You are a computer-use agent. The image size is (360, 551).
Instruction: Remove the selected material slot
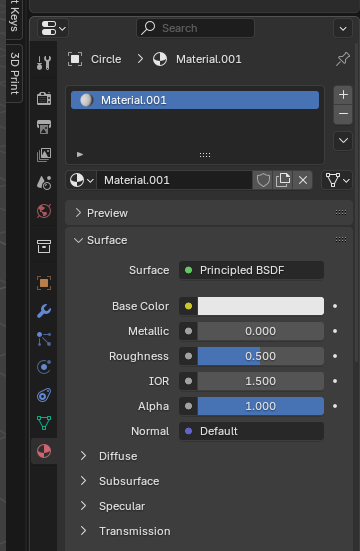pos(343,114)
